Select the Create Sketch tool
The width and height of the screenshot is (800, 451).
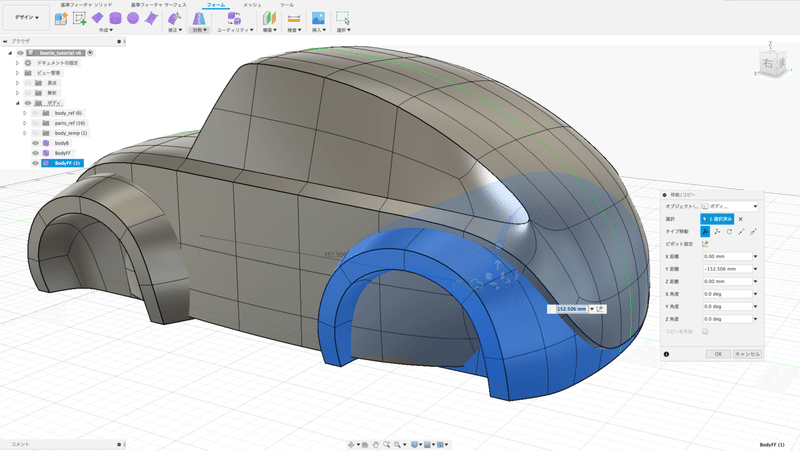80,18
